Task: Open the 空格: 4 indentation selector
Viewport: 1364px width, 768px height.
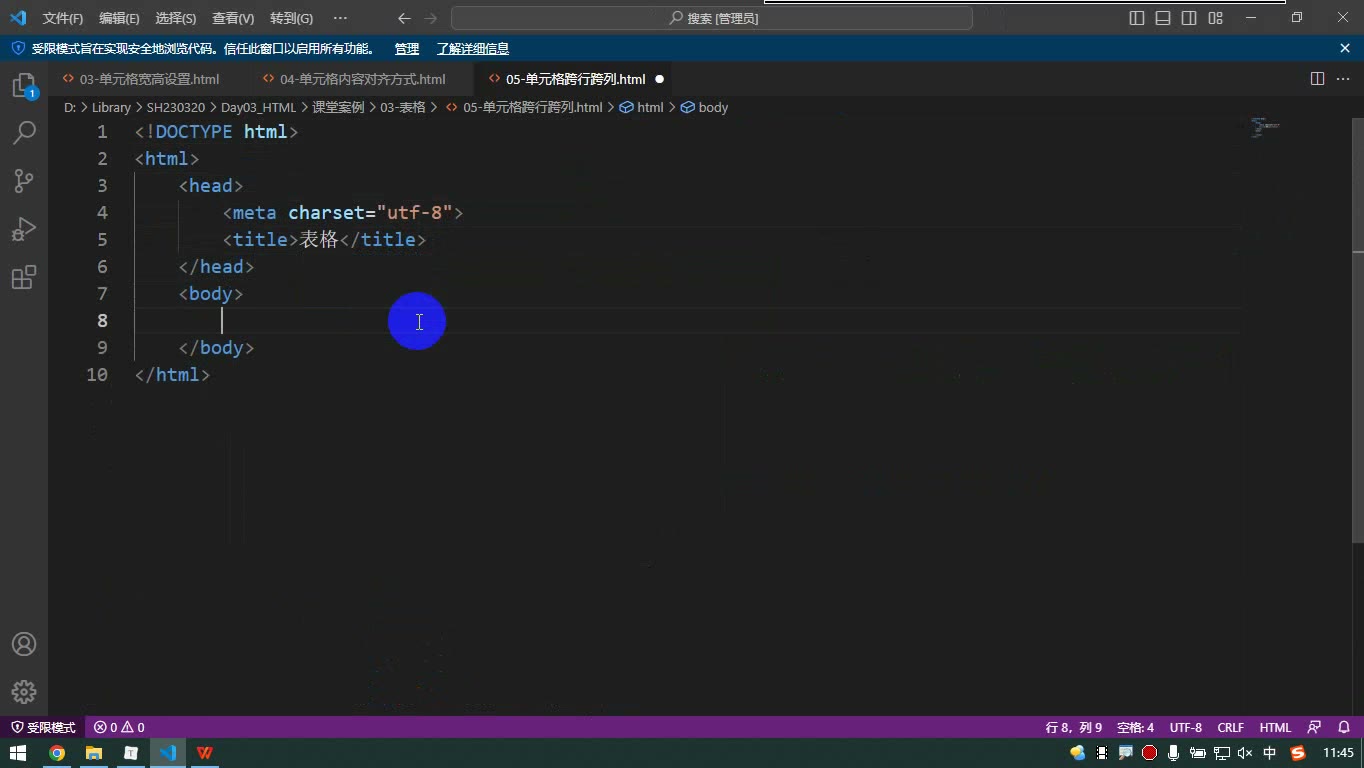Action: coord(1135,727)
